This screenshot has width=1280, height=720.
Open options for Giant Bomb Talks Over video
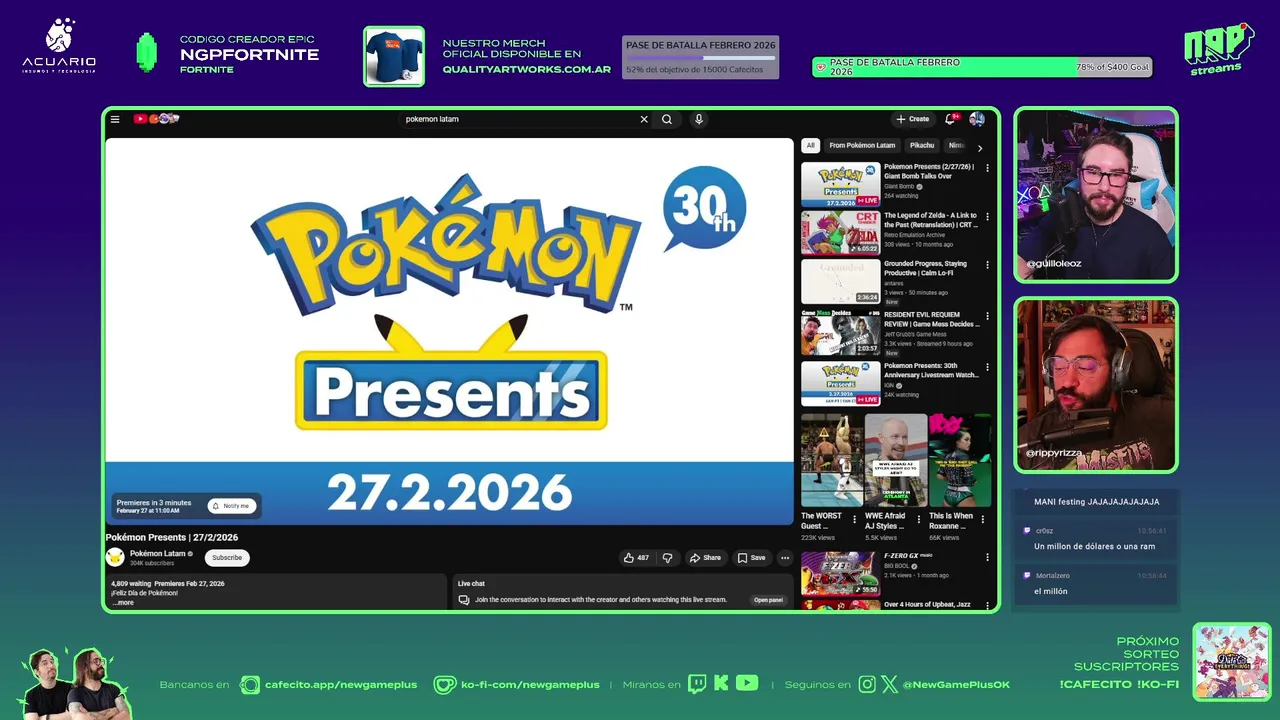[987, 168]
